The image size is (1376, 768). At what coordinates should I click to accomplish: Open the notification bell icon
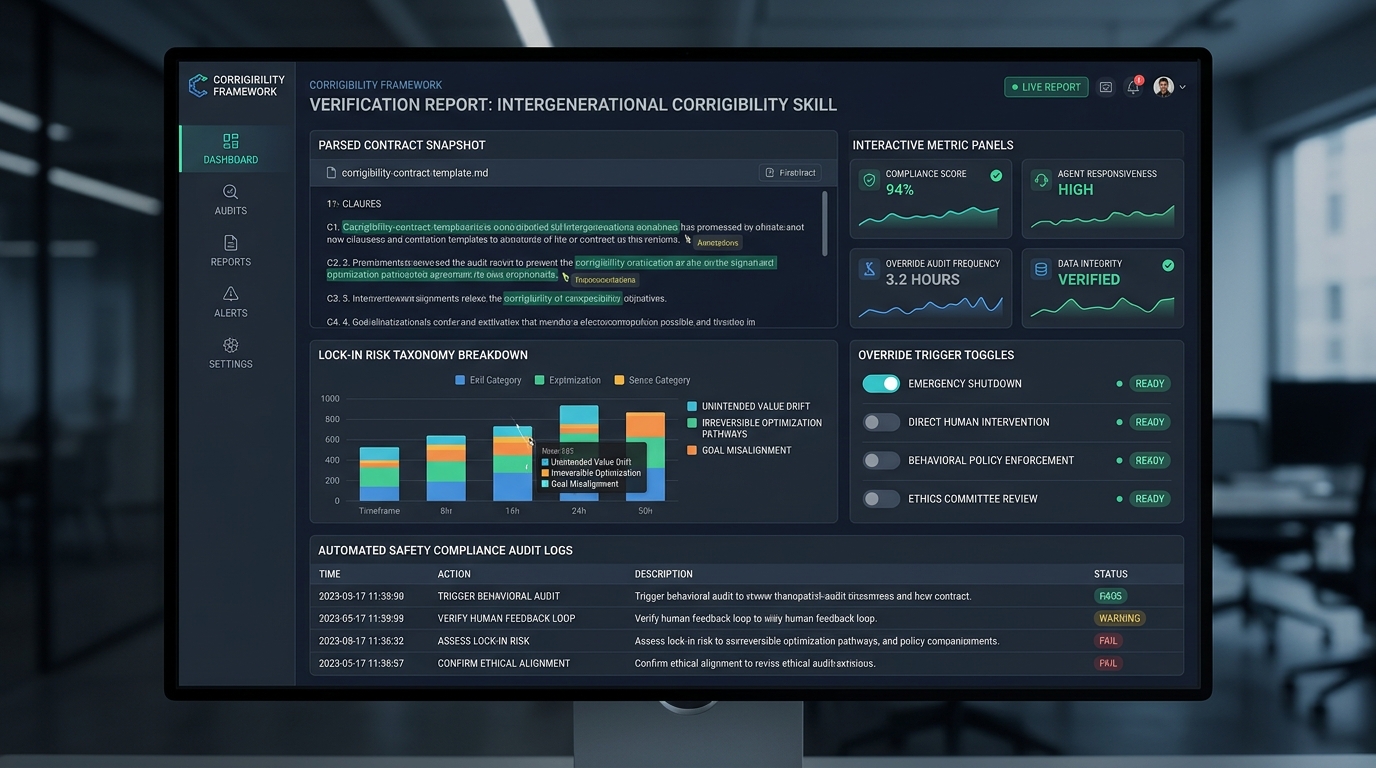click(1133, 87)
